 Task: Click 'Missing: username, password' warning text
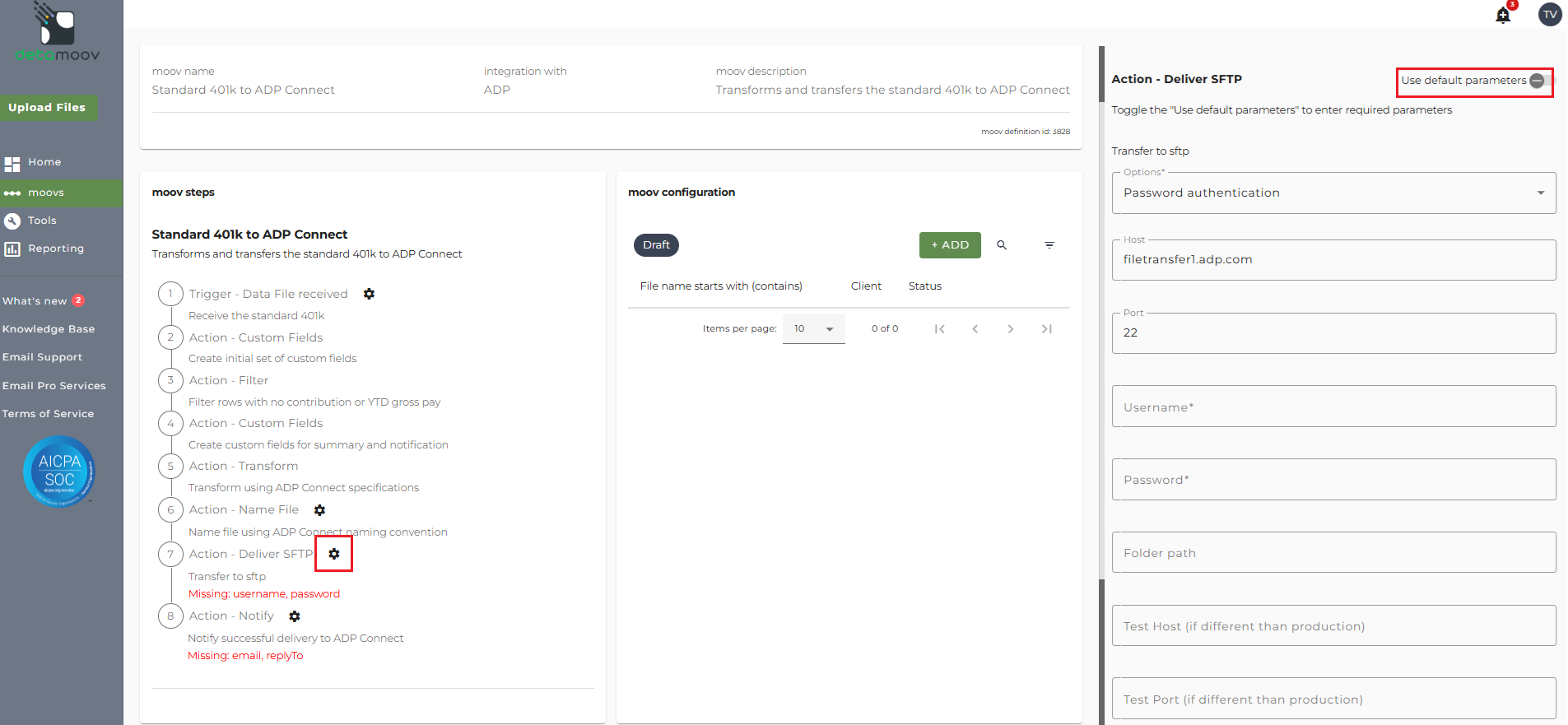[x=264, y=594]
